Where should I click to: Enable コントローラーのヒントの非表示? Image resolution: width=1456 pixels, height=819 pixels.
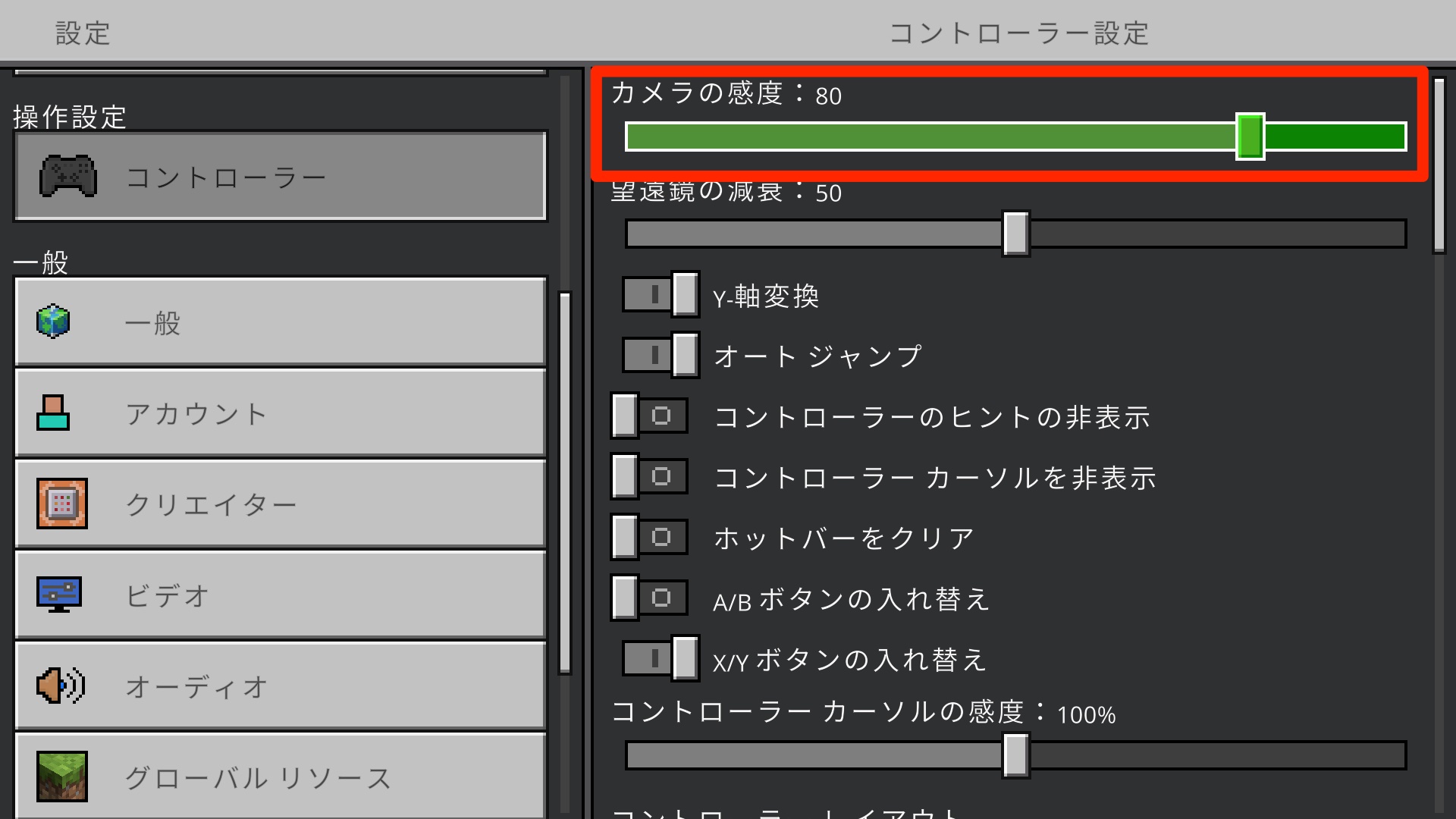(649, 416)
